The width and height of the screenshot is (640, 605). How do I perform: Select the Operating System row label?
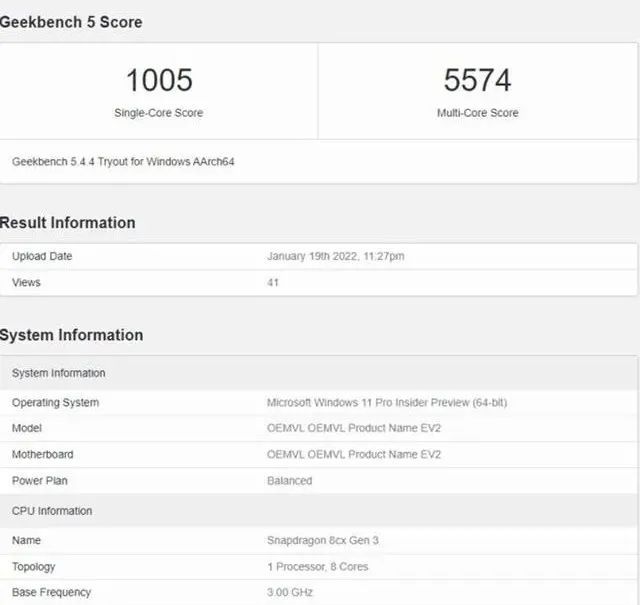(x=55, y=402)
